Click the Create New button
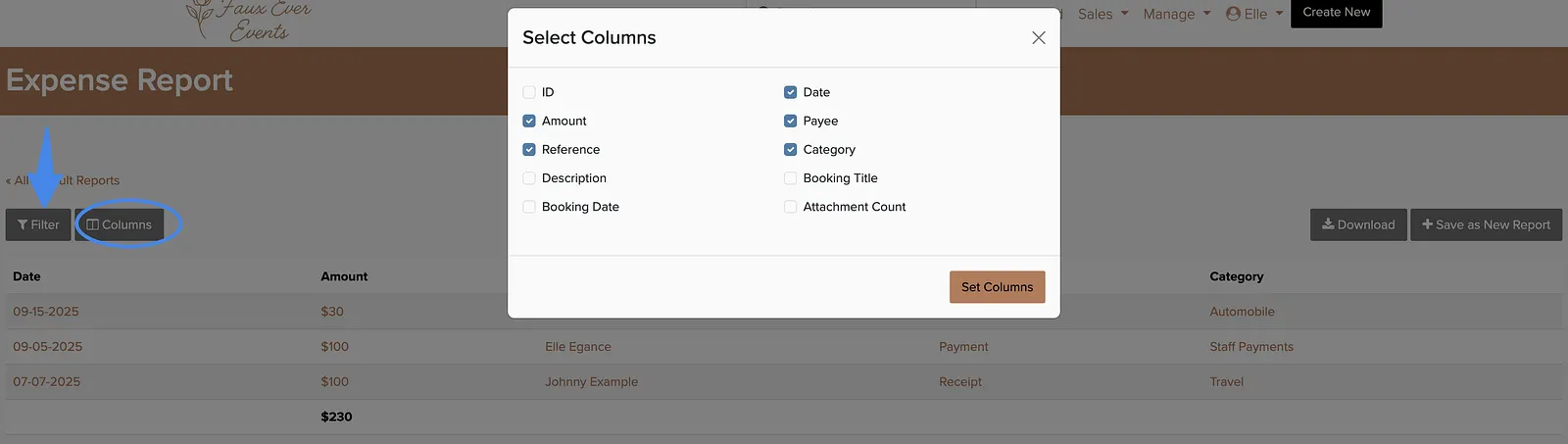This screenshot has width=1568, height=444. (1336, 13)
